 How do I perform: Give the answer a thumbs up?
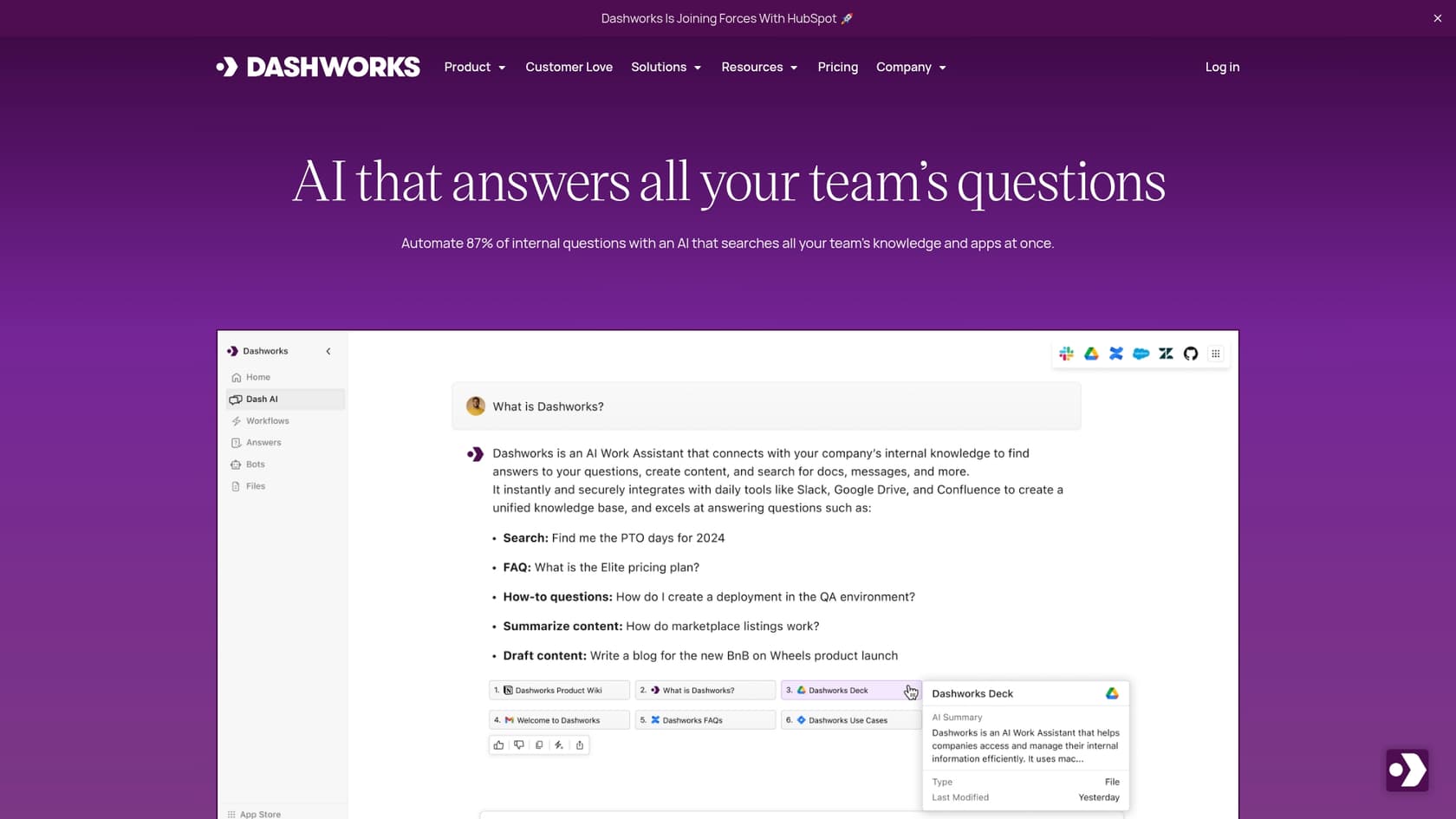498,745
